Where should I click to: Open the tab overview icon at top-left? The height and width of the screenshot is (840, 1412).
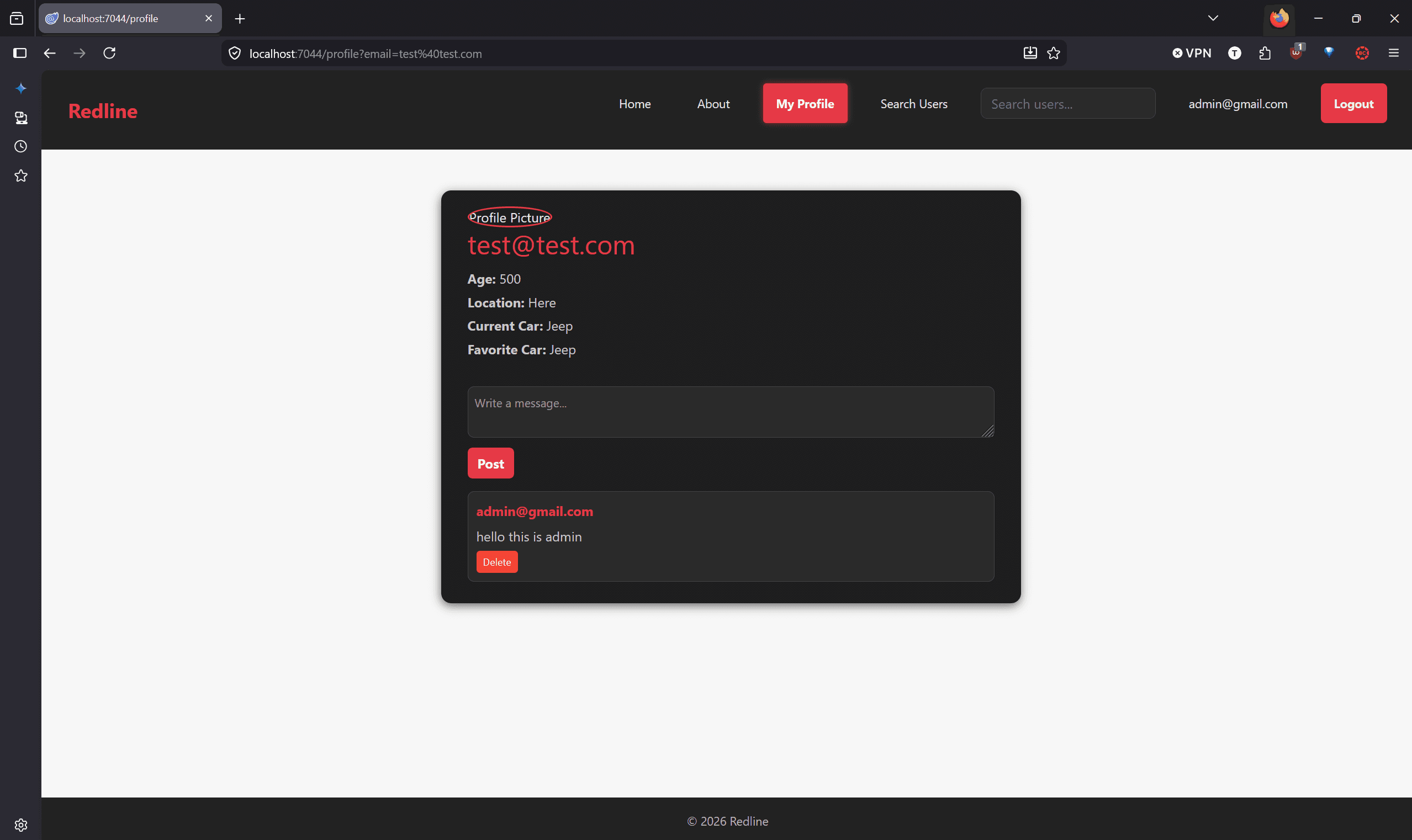(x=17, y=19)
